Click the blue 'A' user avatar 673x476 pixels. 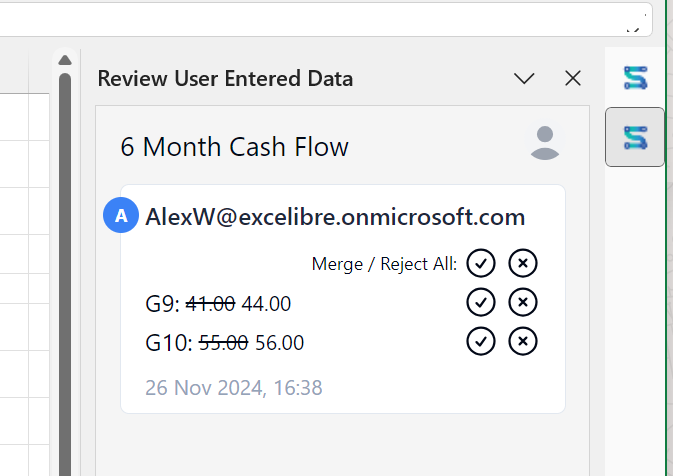click(x=121, y=216)
